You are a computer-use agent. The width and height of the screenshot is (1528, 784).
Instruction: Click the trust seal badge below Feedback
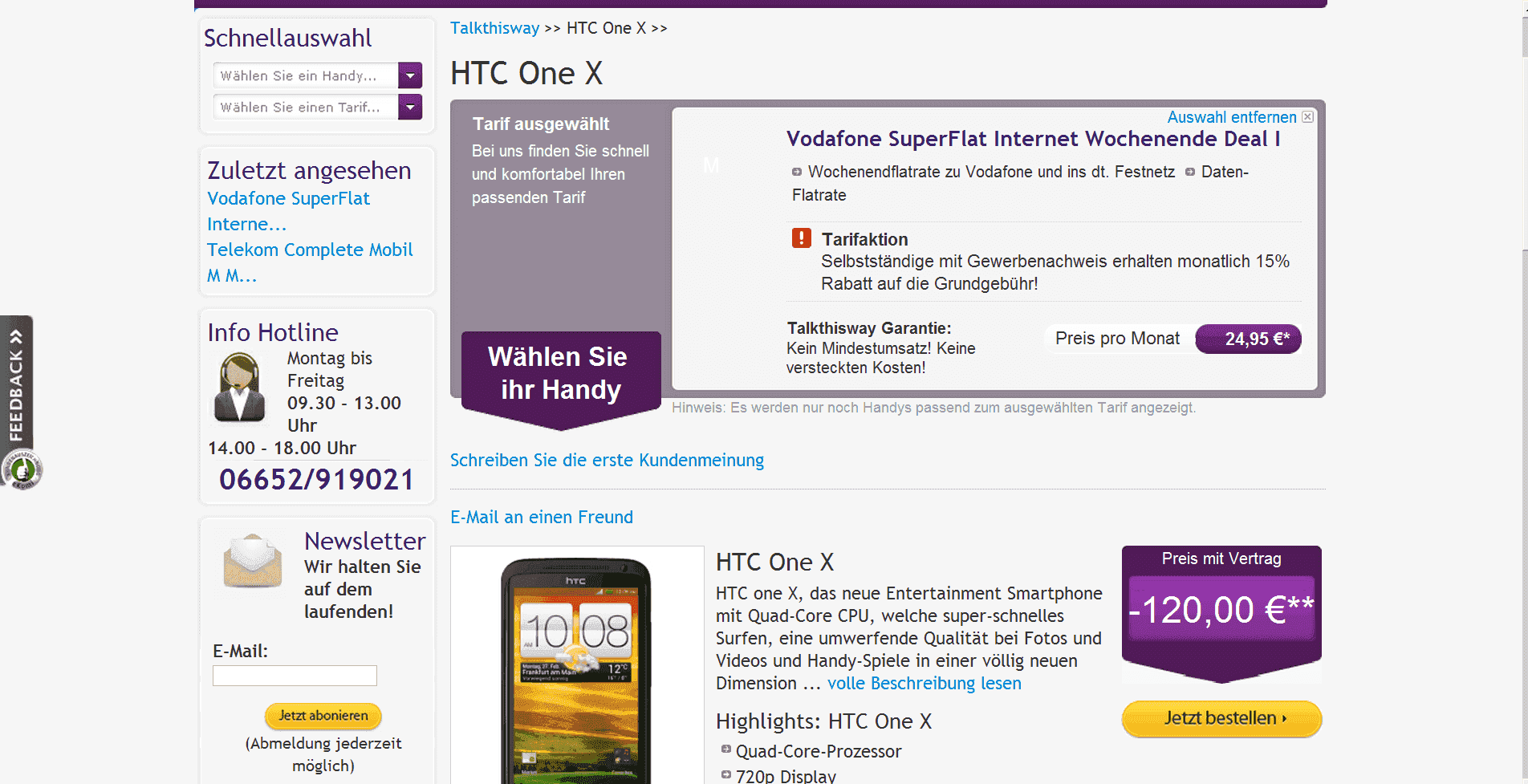click(x=22, y=470)
